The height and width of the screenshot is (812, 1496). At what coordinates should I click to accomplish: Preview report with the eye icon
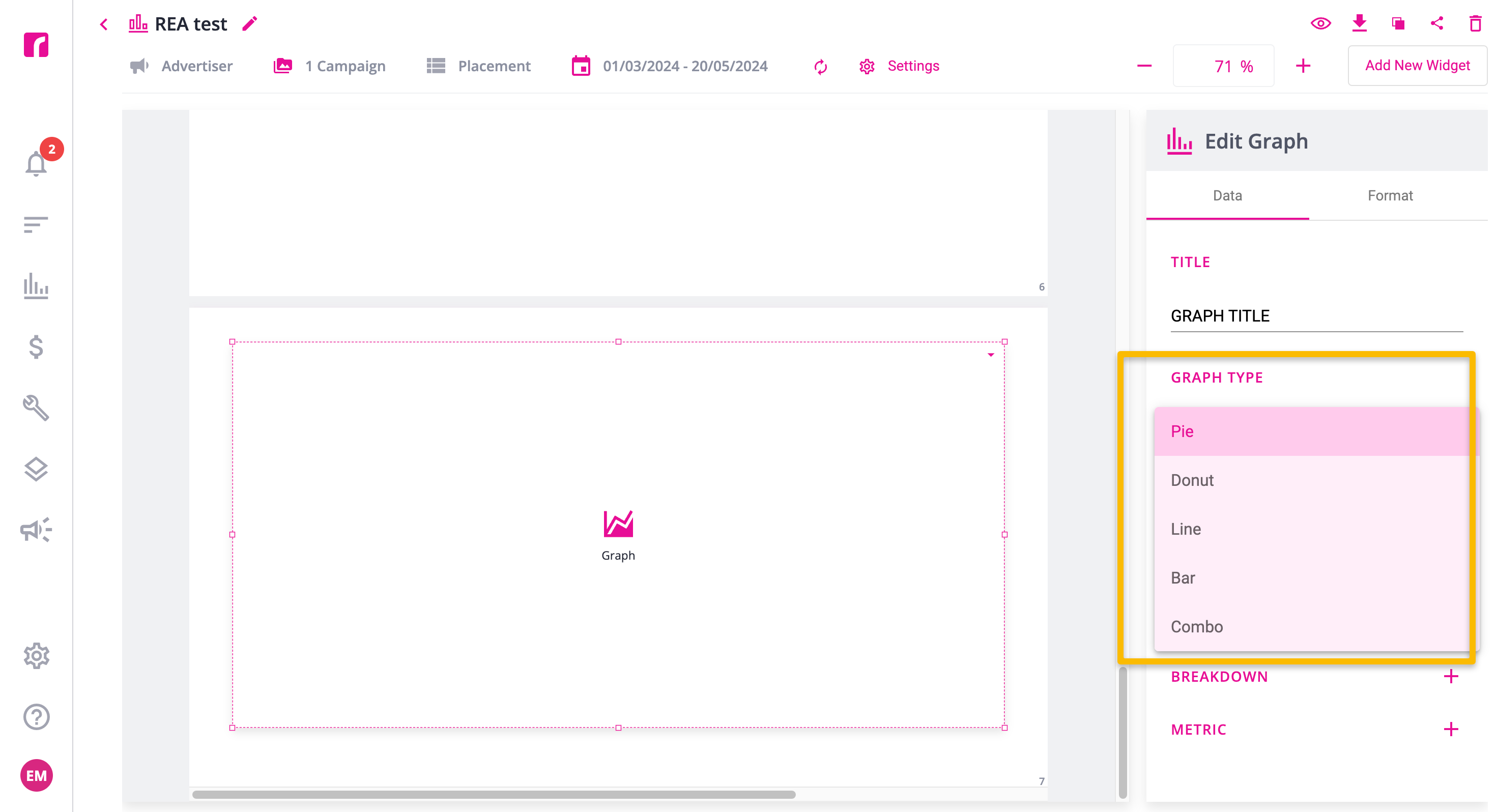[1320, 24]
